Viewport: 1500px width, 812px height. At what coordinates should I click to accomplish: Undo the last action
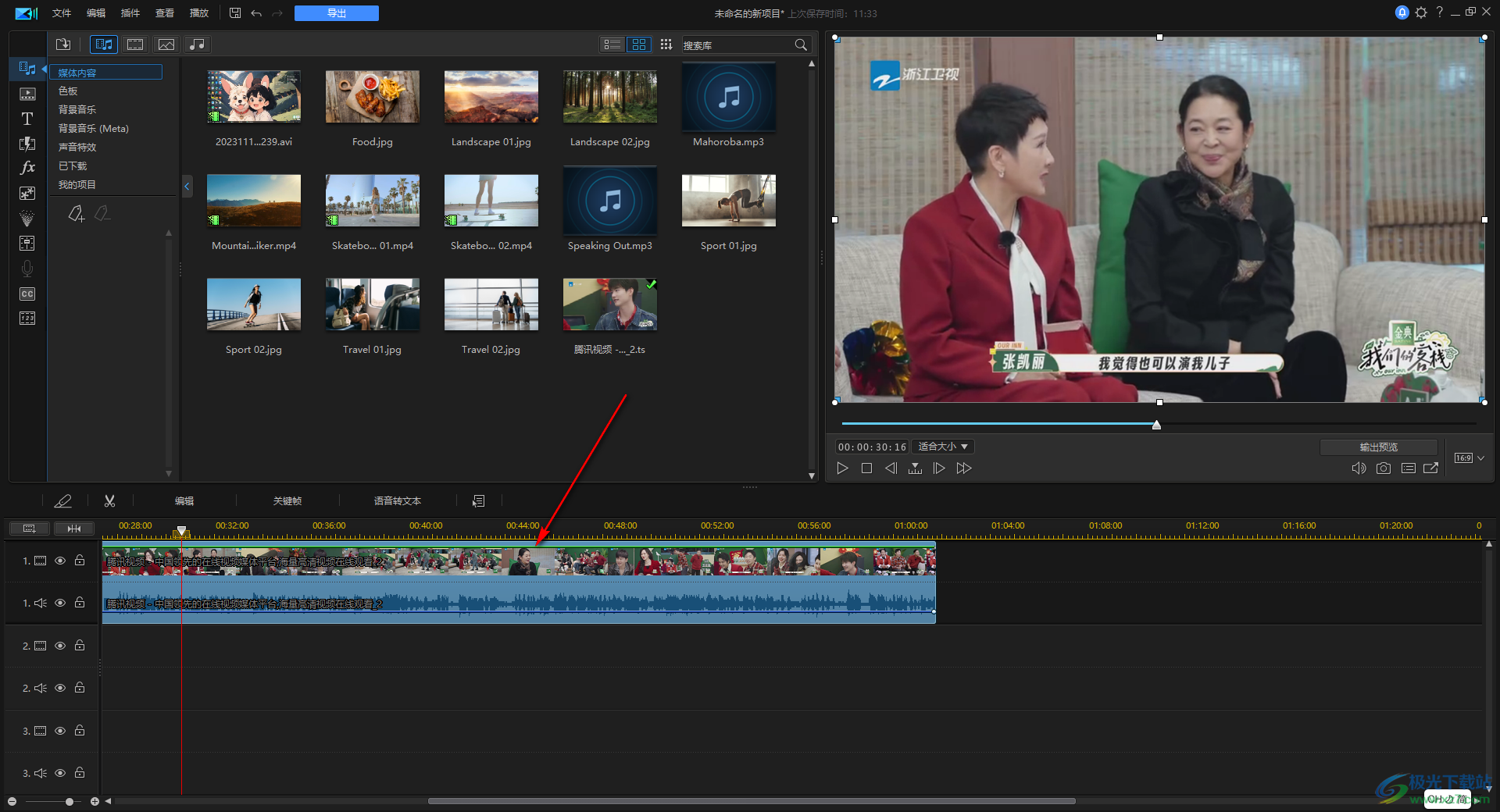point(256,13)
